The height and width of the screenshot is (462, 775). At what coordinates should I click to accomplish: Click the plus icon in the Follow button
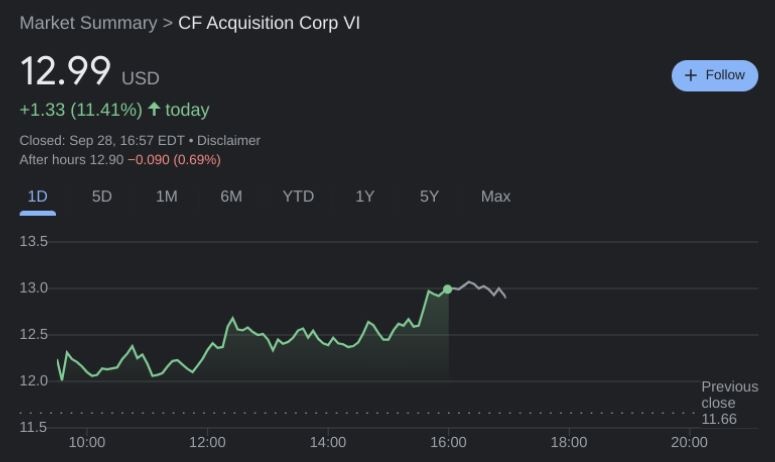pyautogui.click(x=690, y=76)
